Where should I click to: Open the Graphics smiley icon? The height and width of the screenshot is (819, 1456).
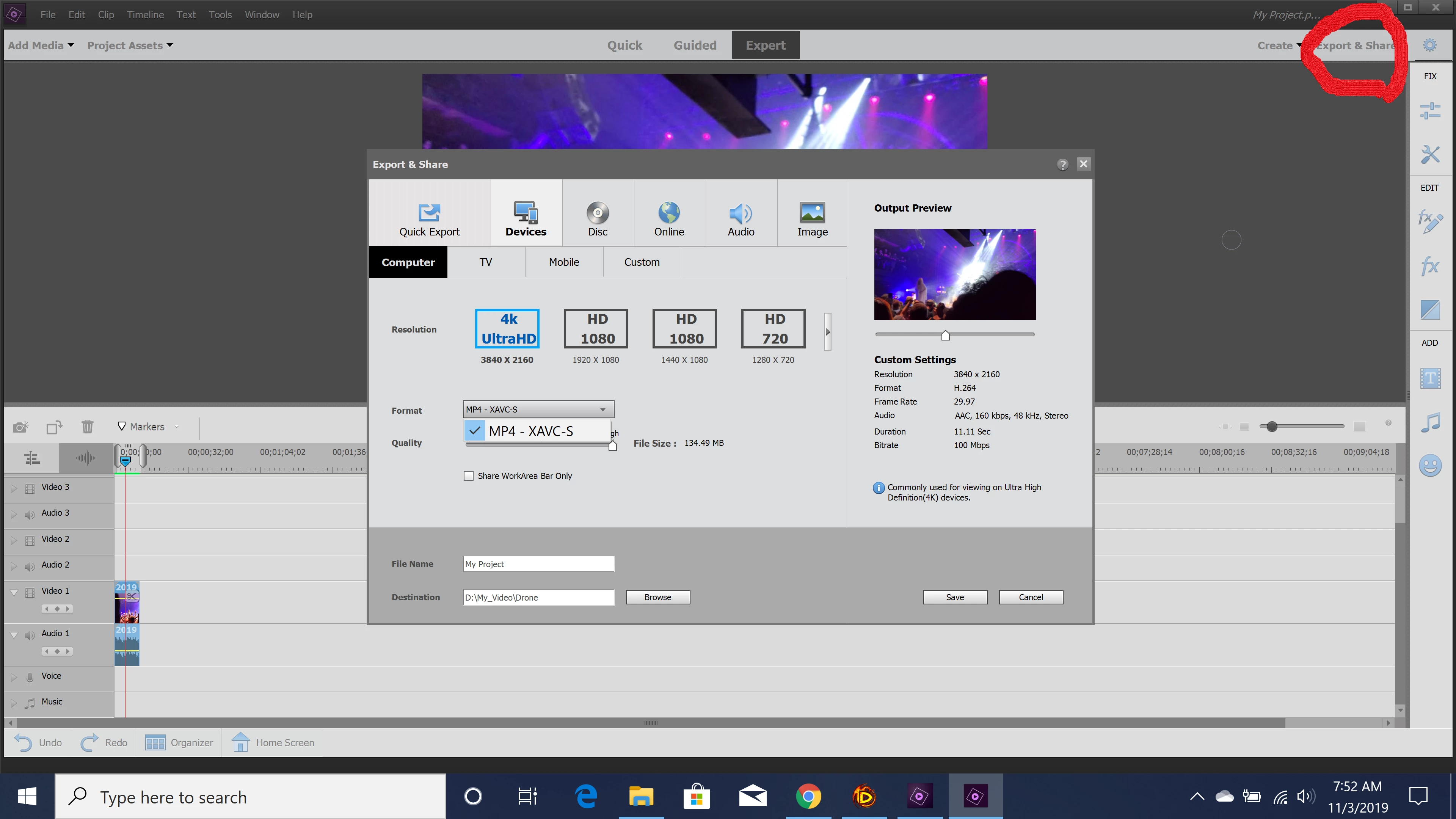1429,466
